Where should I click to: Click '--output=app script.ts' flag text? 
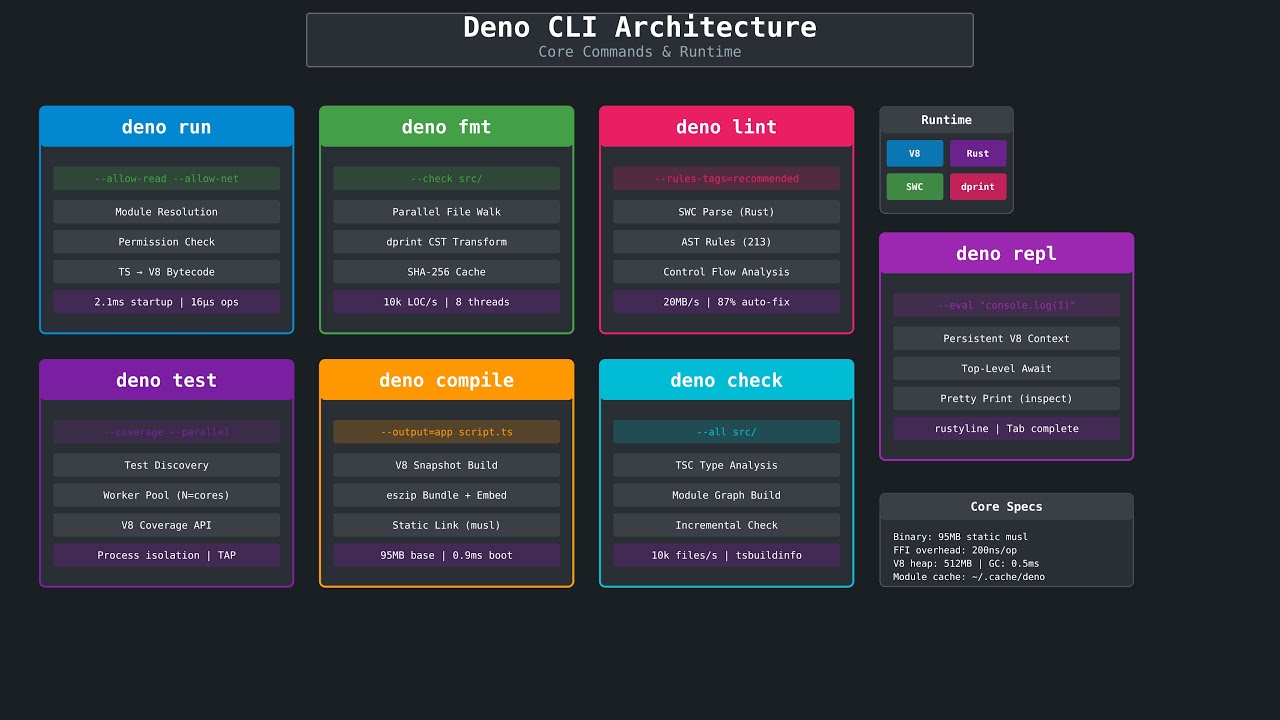tap(447, 432)
